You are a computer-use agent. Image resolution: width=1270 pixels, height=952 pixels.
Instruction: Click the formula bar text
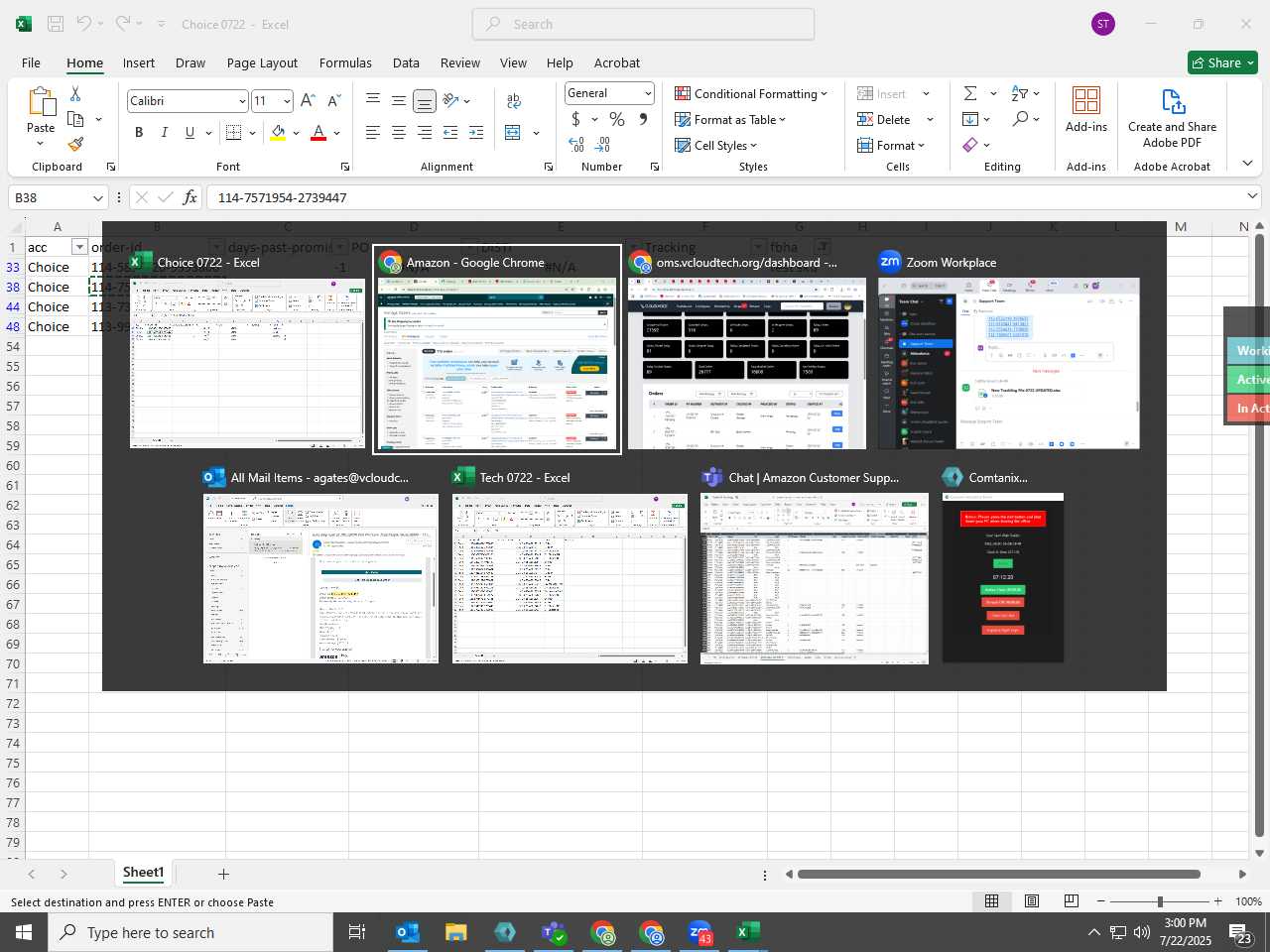tap(282, 197)
